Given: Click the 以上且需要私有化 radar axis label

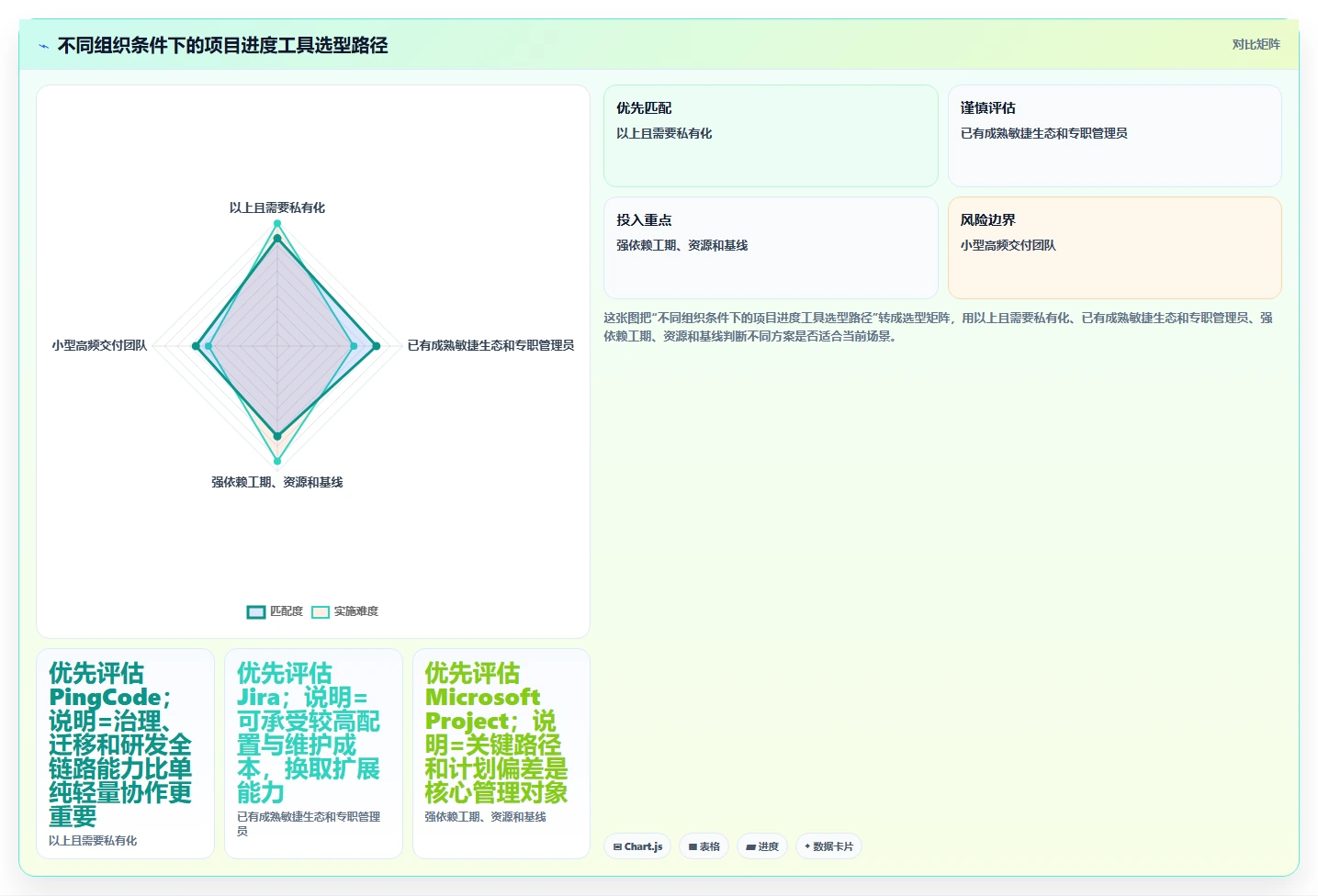Looking at the screenshot, I should pos(277,207).
